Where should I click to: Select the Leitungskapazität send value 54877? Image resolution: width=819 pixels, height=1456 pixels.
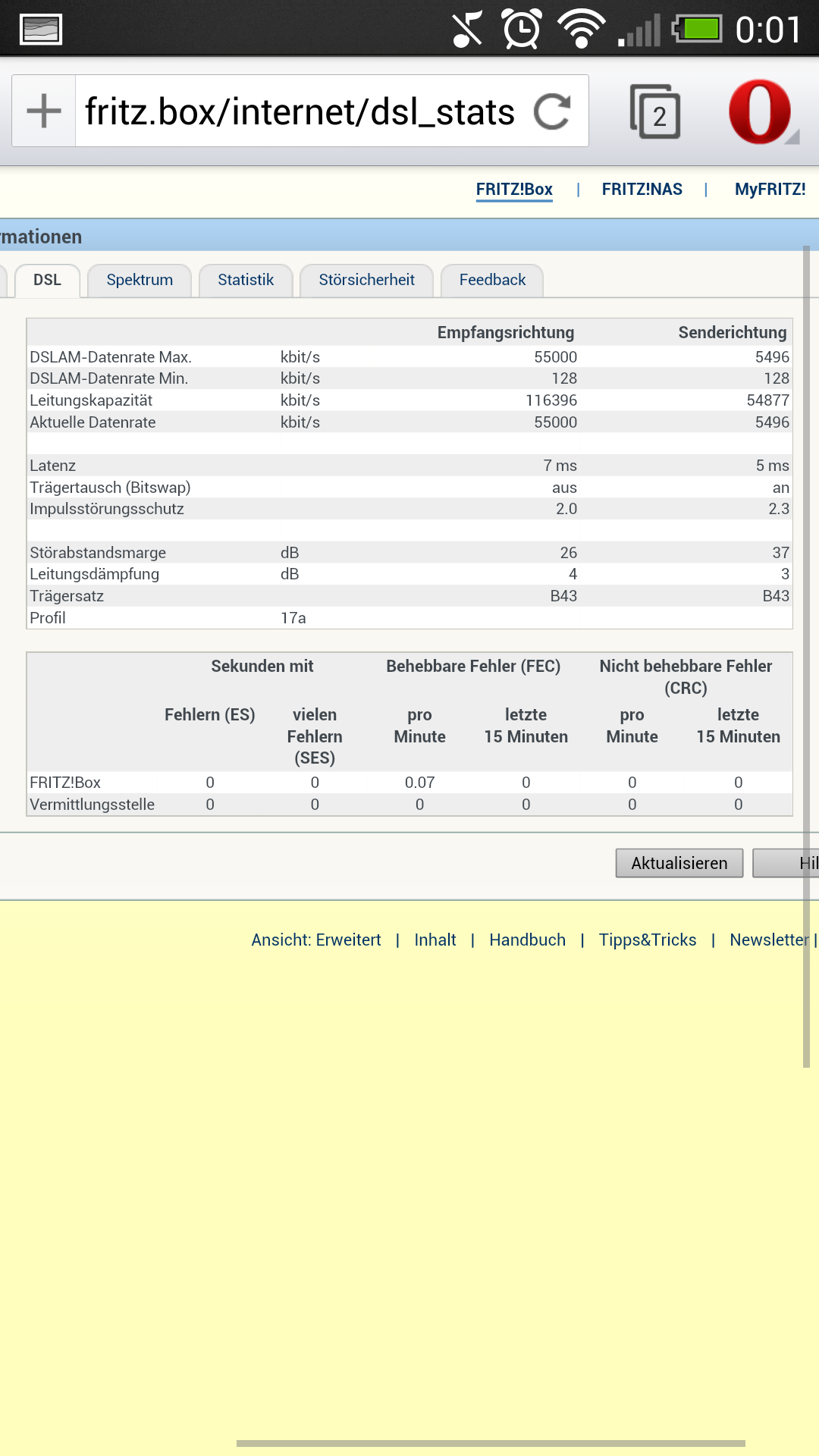tap(768, 400)
